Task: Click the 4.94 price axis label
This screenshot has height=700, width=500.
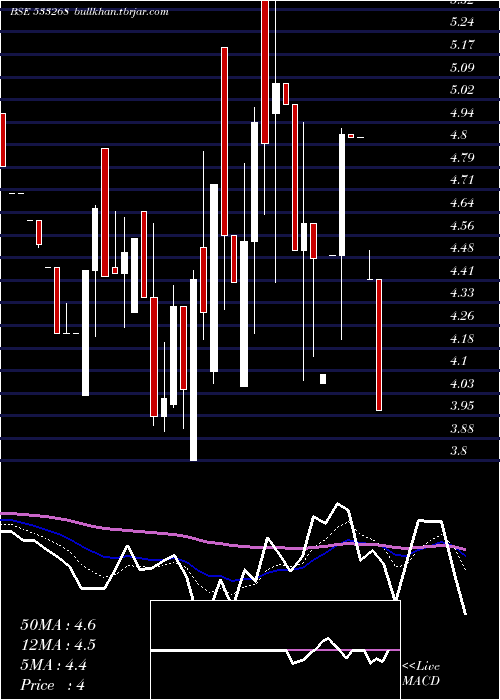Action: [462, 112]
